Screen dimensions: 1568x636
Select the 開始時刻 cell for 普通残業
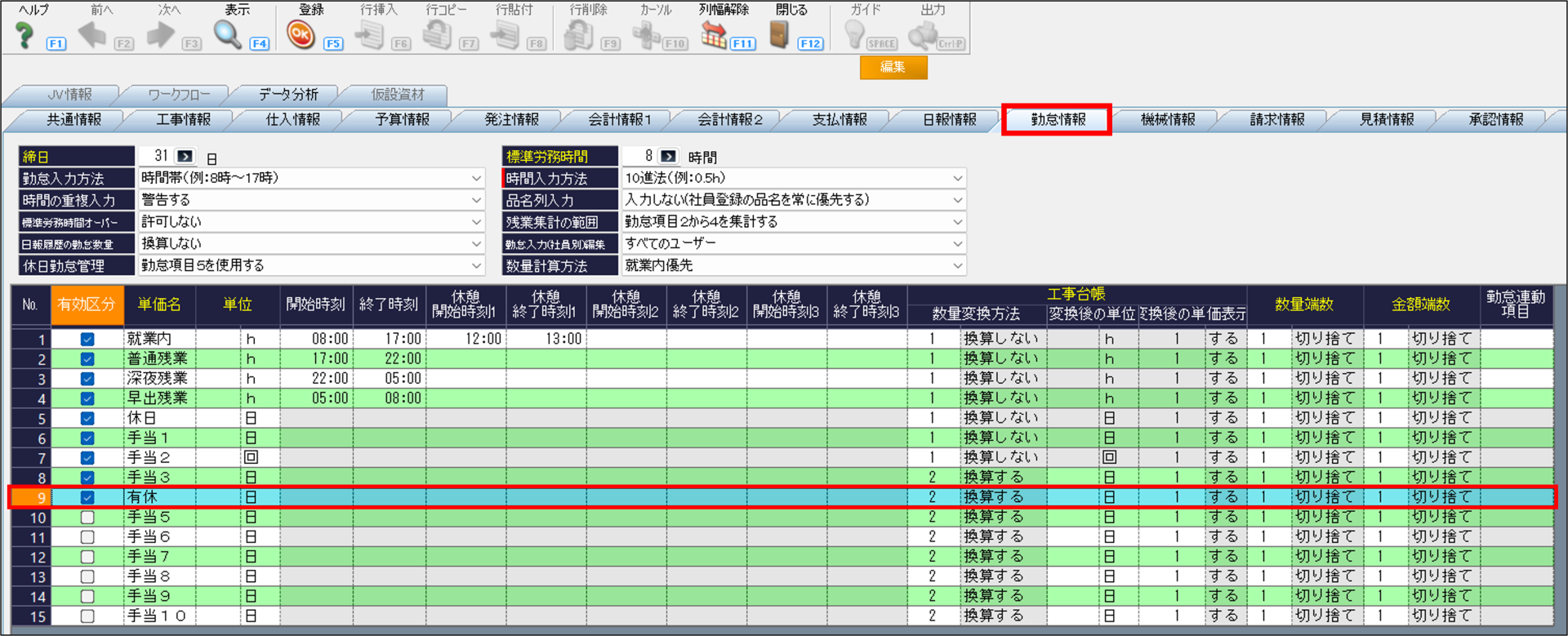[x=316, y=358]
